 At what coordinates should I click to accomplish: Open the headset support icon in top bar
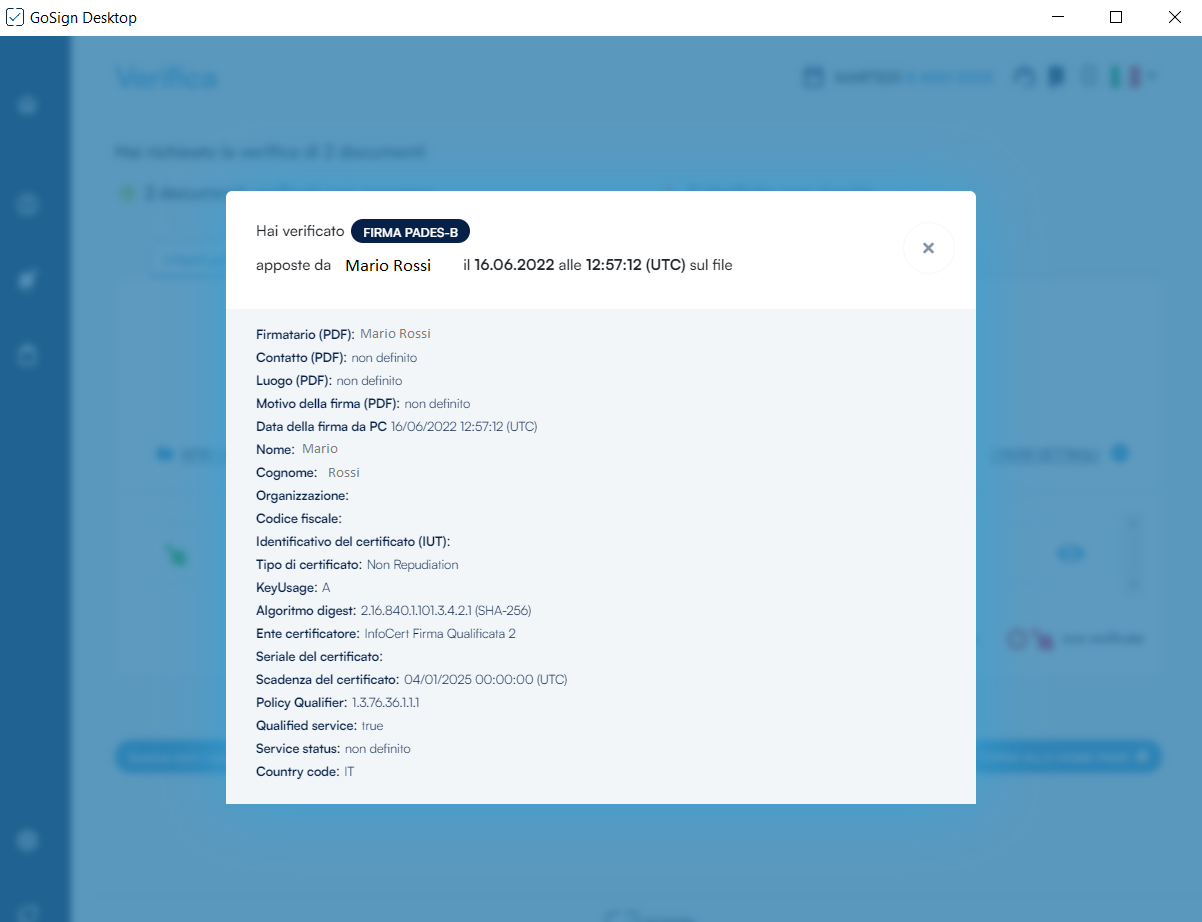1024,77
